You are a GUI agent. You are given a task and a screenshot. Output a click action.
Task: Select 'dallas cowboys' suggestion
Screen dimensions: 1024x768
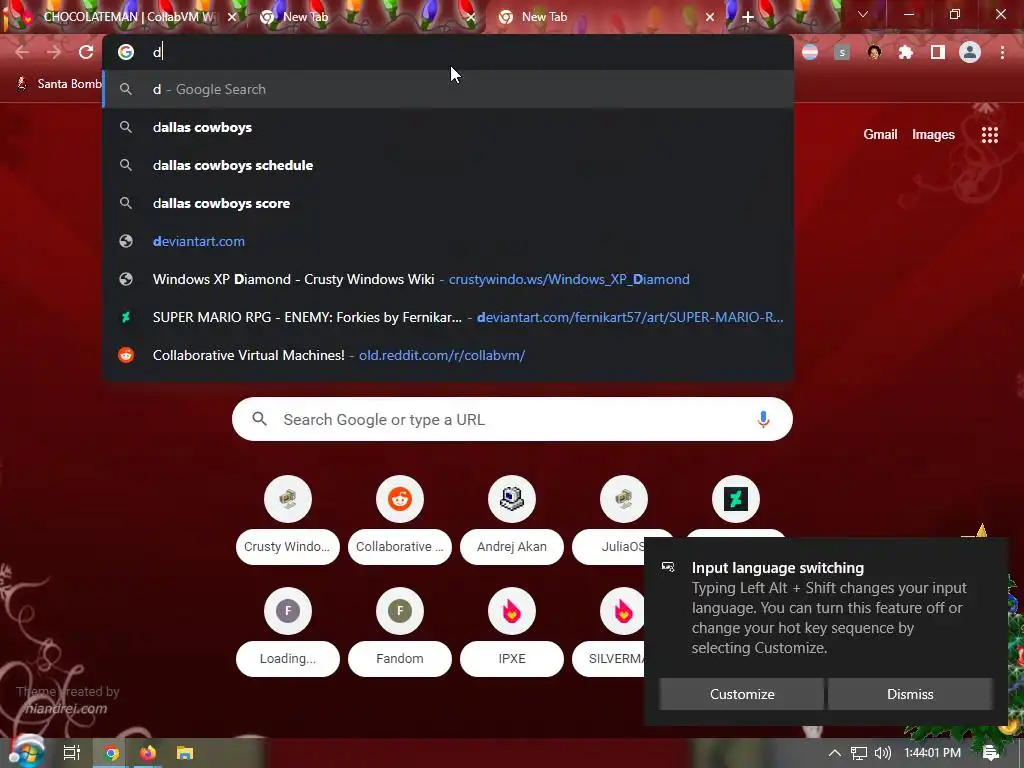[448, 127]
